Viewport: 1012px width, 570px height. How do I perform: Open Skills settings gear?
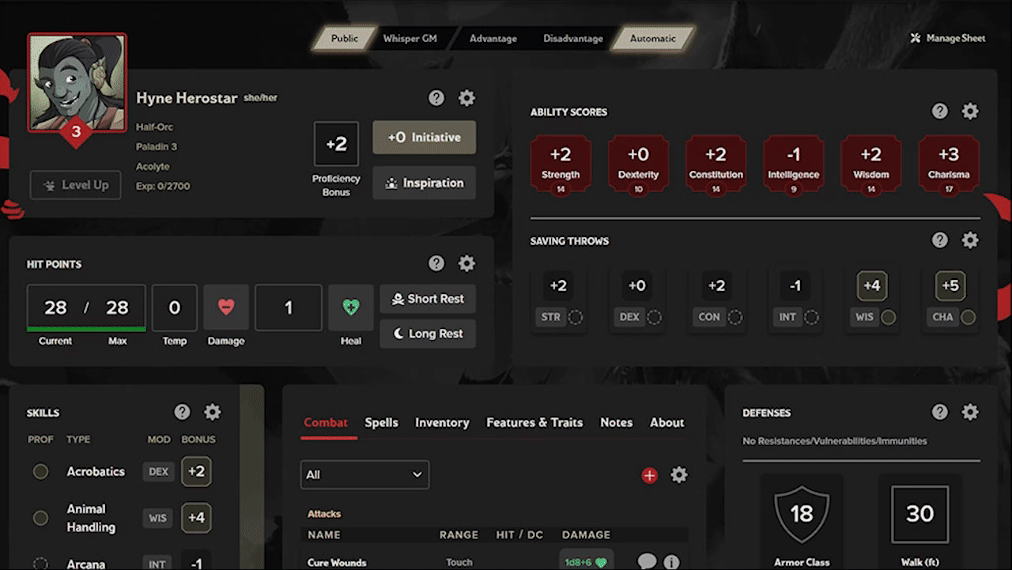[x=212, y=412]
